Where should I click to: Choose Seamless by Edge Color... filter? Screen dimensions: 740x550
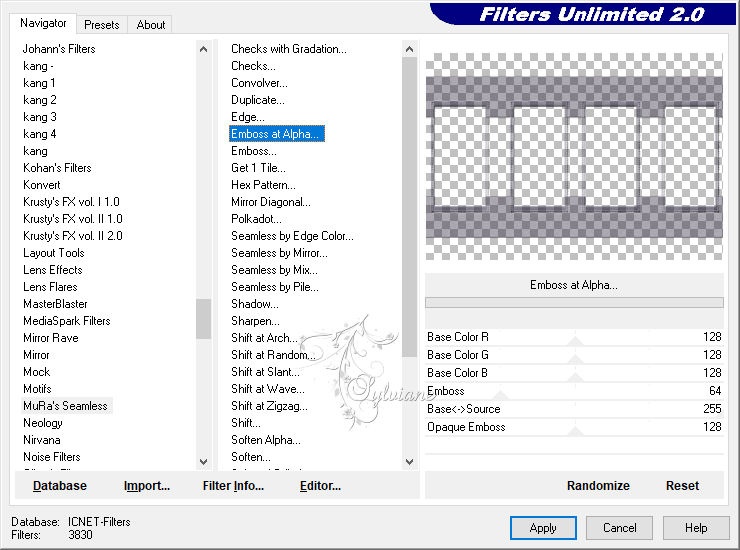point(292,236)
